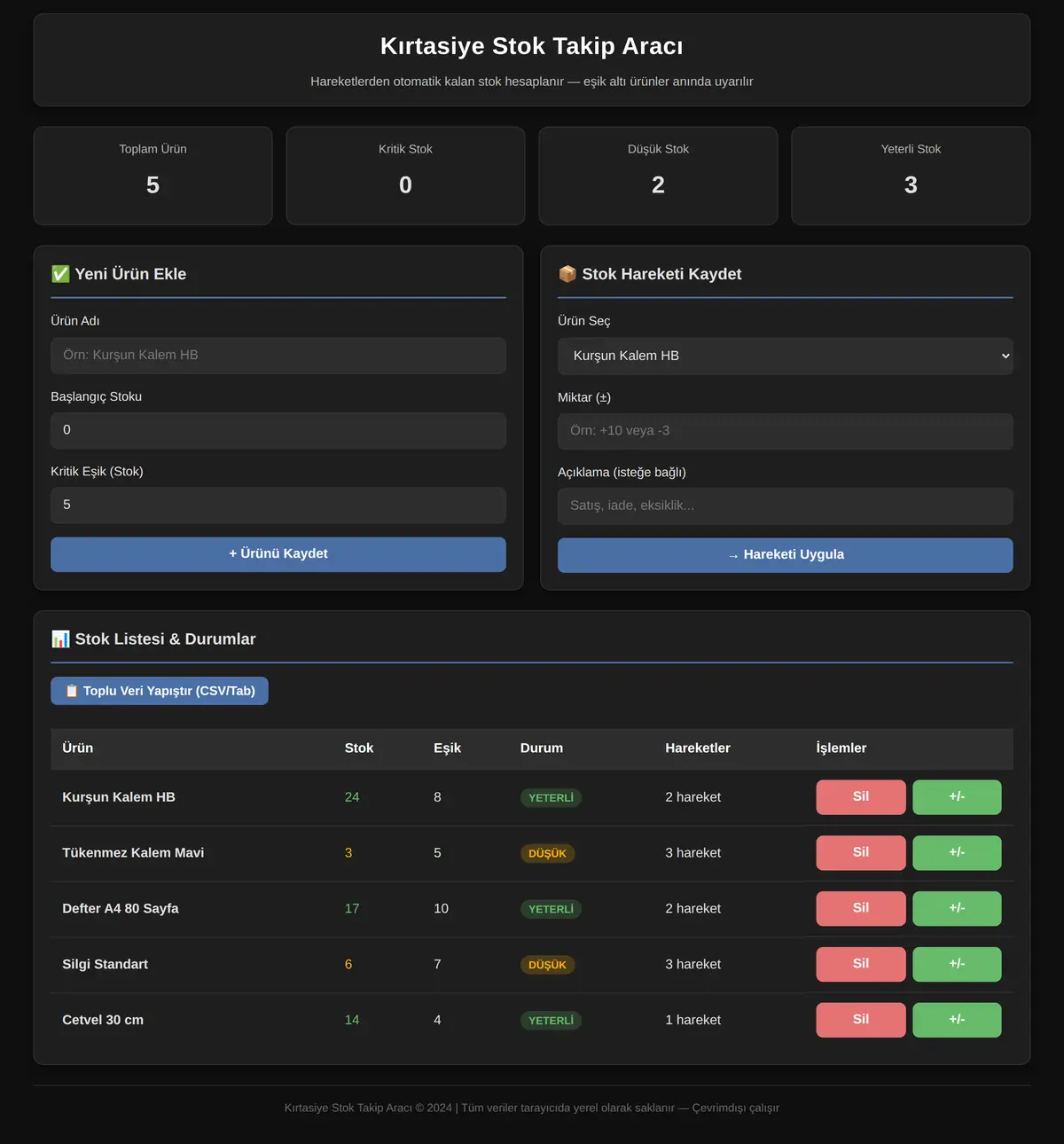
Task: Click the Toplam Ürün summary card
Action: 153,176
